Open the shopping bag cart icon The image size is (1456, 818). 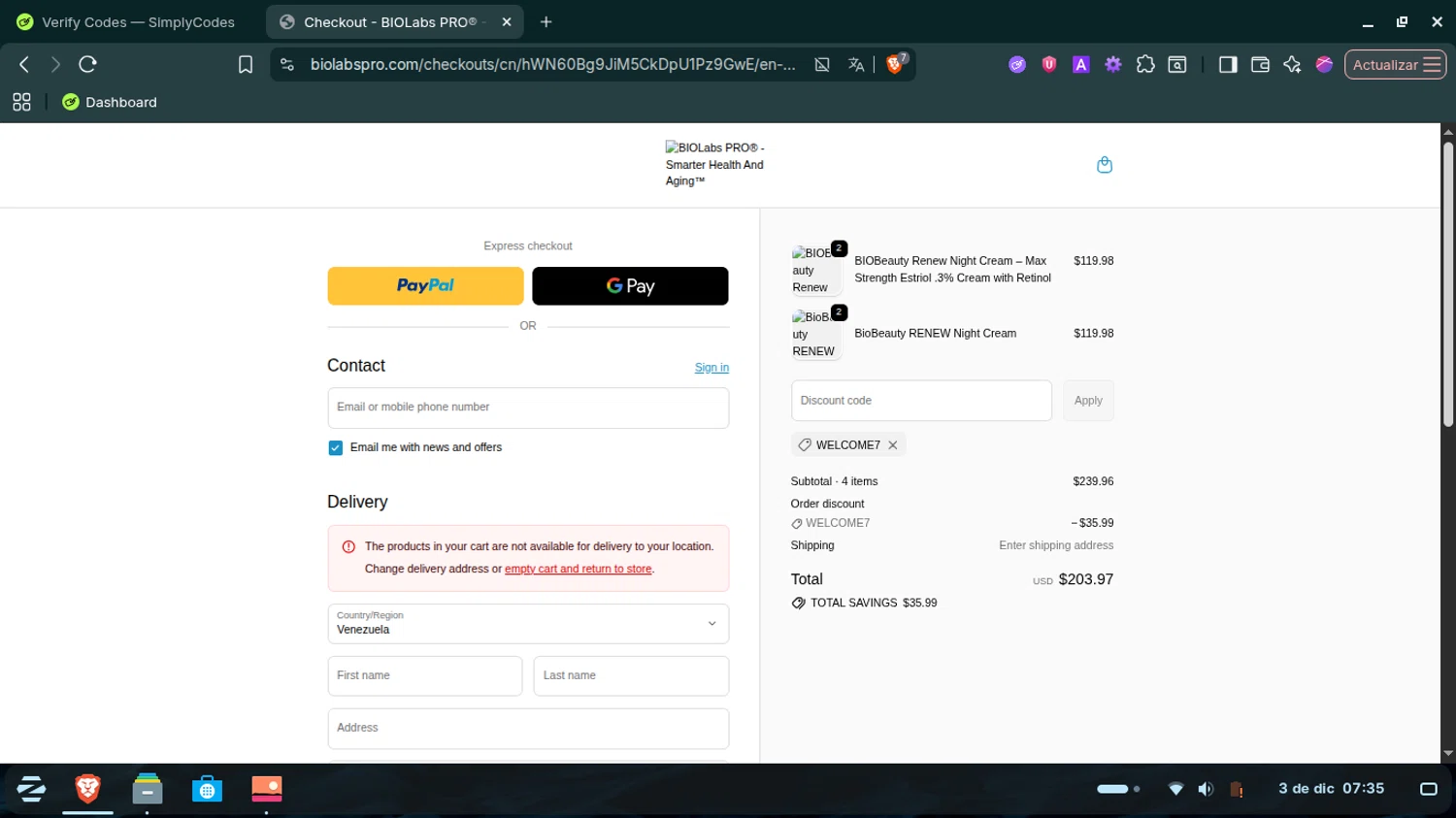pos(1105,165)
